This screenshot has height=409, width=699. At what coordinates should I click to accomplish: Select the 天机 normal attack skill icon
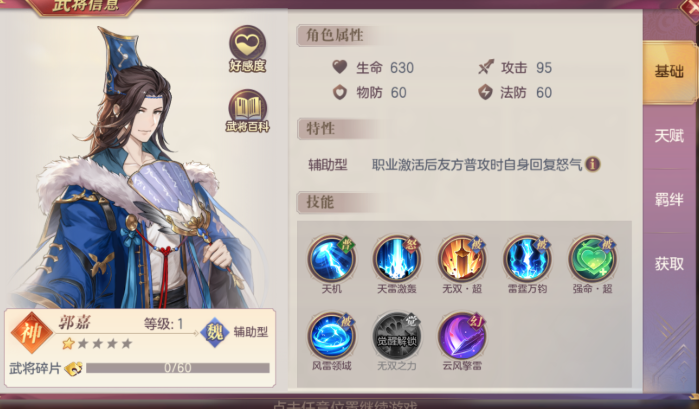331,259
